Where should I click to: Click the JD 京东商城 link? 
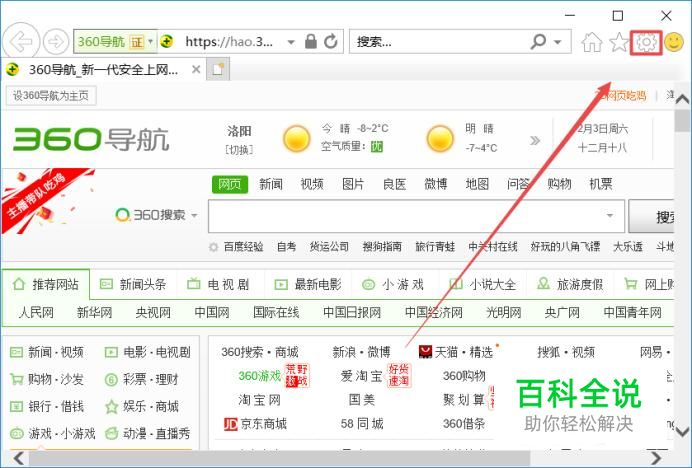coord(256,424)
